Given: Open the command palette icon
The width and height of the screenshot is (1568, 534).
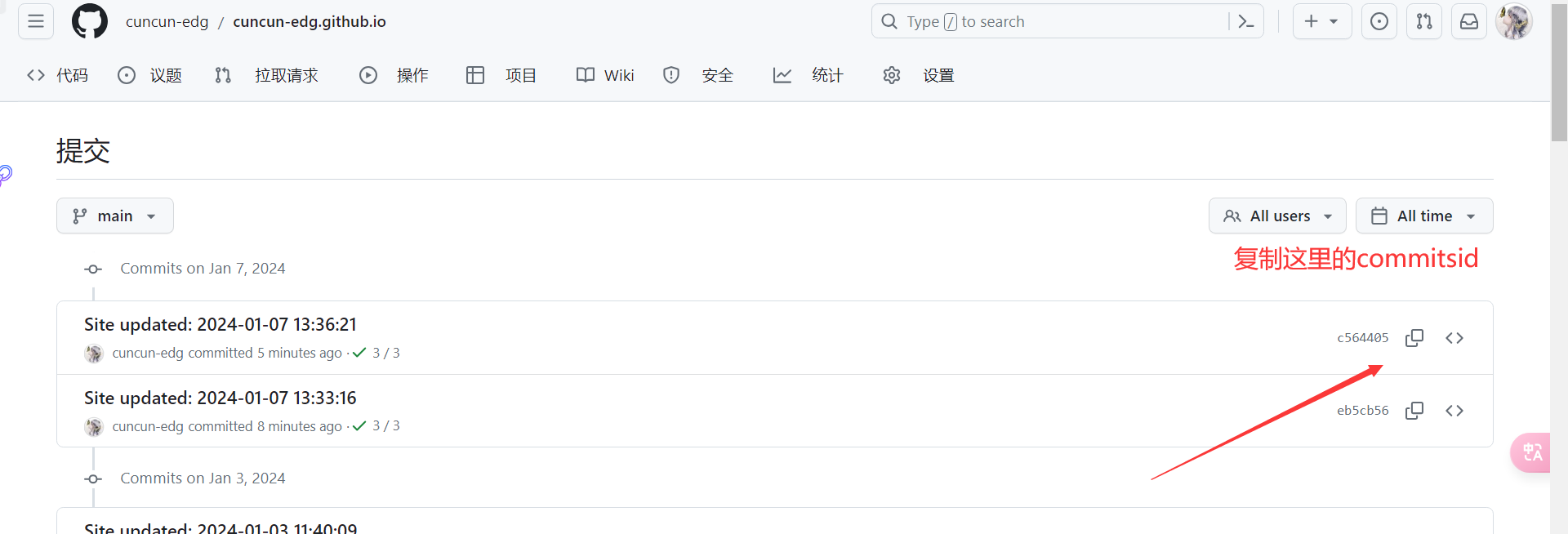Looking at the screenshot, I should click(1245, 21).
